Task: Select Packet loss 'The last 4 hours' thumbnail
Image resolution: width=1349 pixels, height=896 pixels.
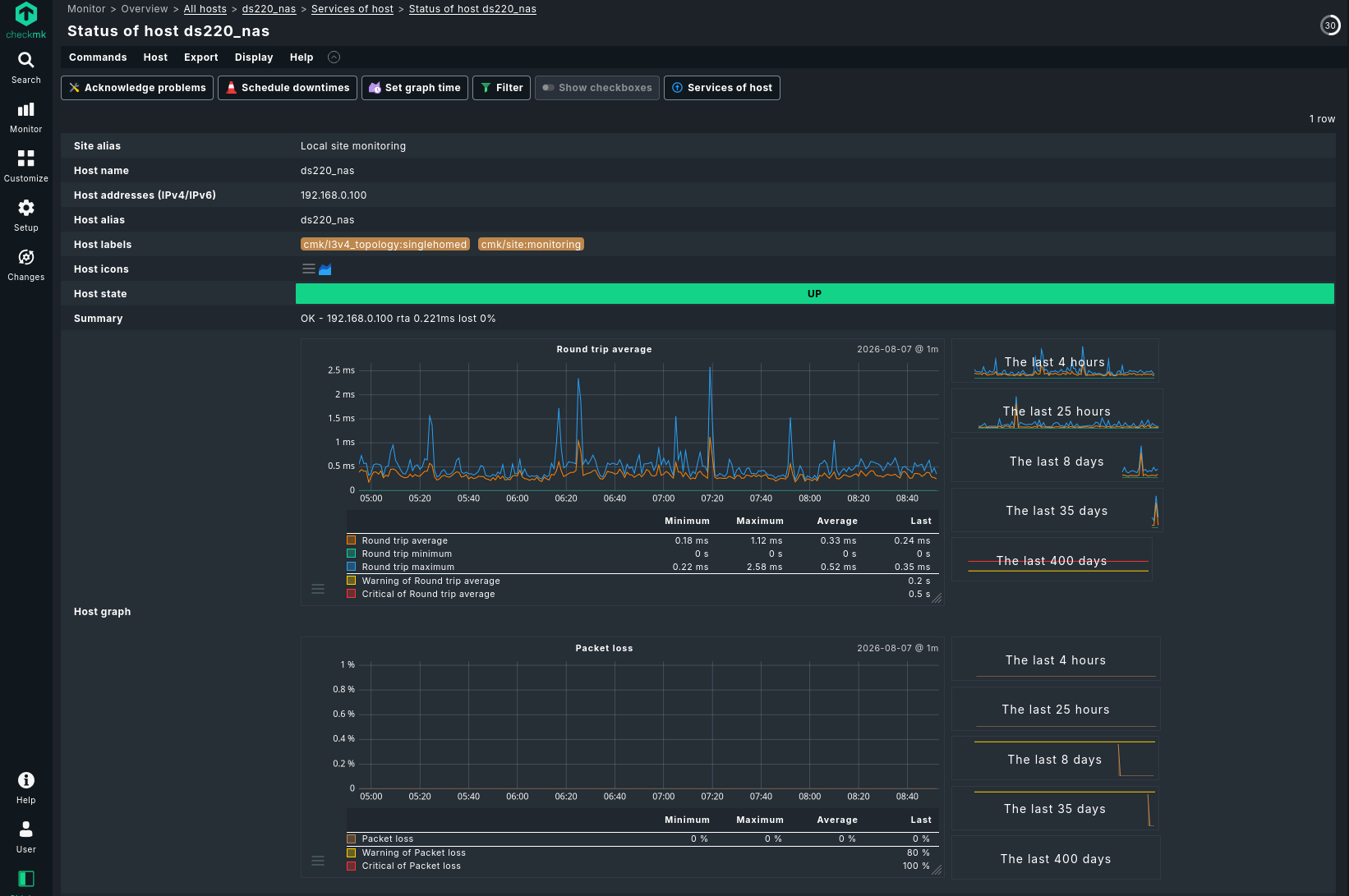Action: 1056,659
